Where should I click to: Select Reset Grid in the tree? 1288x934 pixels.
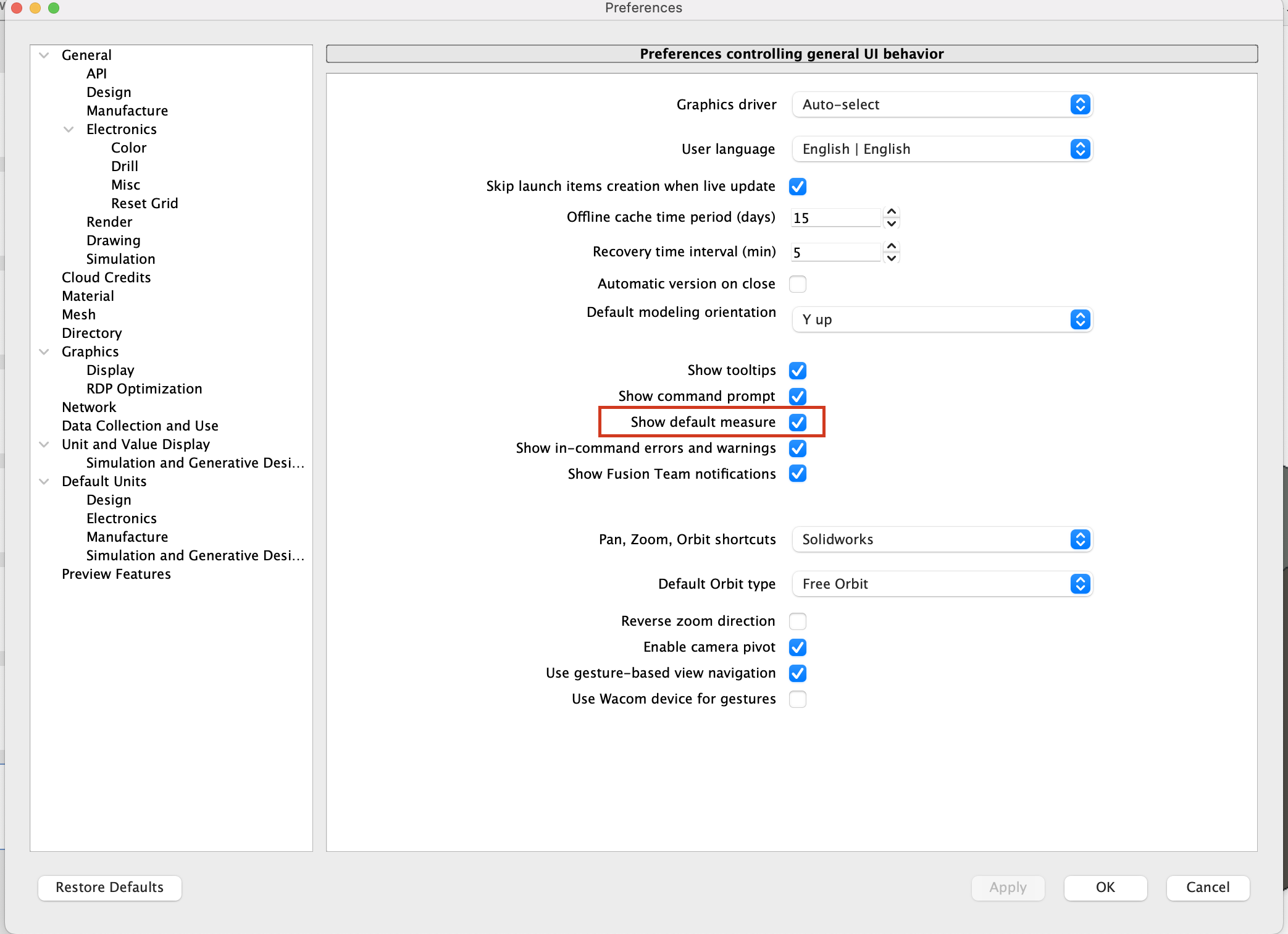click(x=144, y=204)
